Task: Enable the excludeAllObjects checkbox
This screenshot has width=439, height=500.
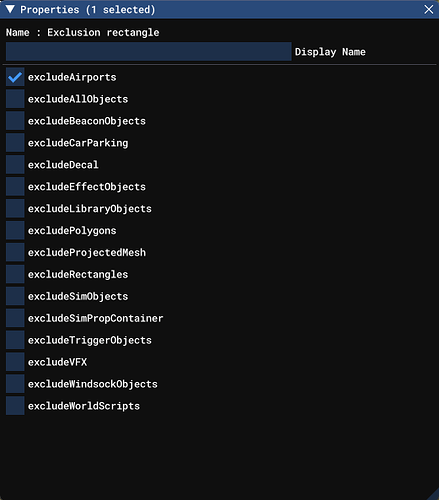Action: (x=15, y=99)
